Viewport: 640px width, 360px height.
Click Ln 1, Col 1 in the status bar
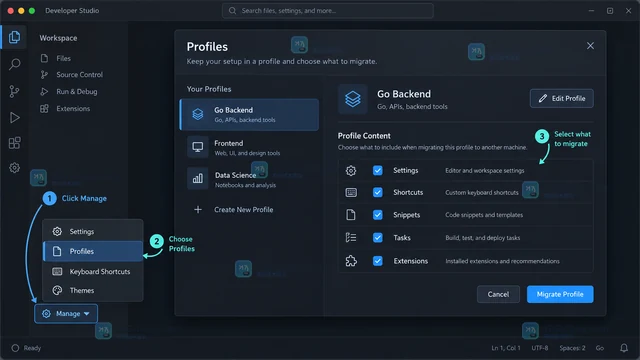click(x=506, y=348)
